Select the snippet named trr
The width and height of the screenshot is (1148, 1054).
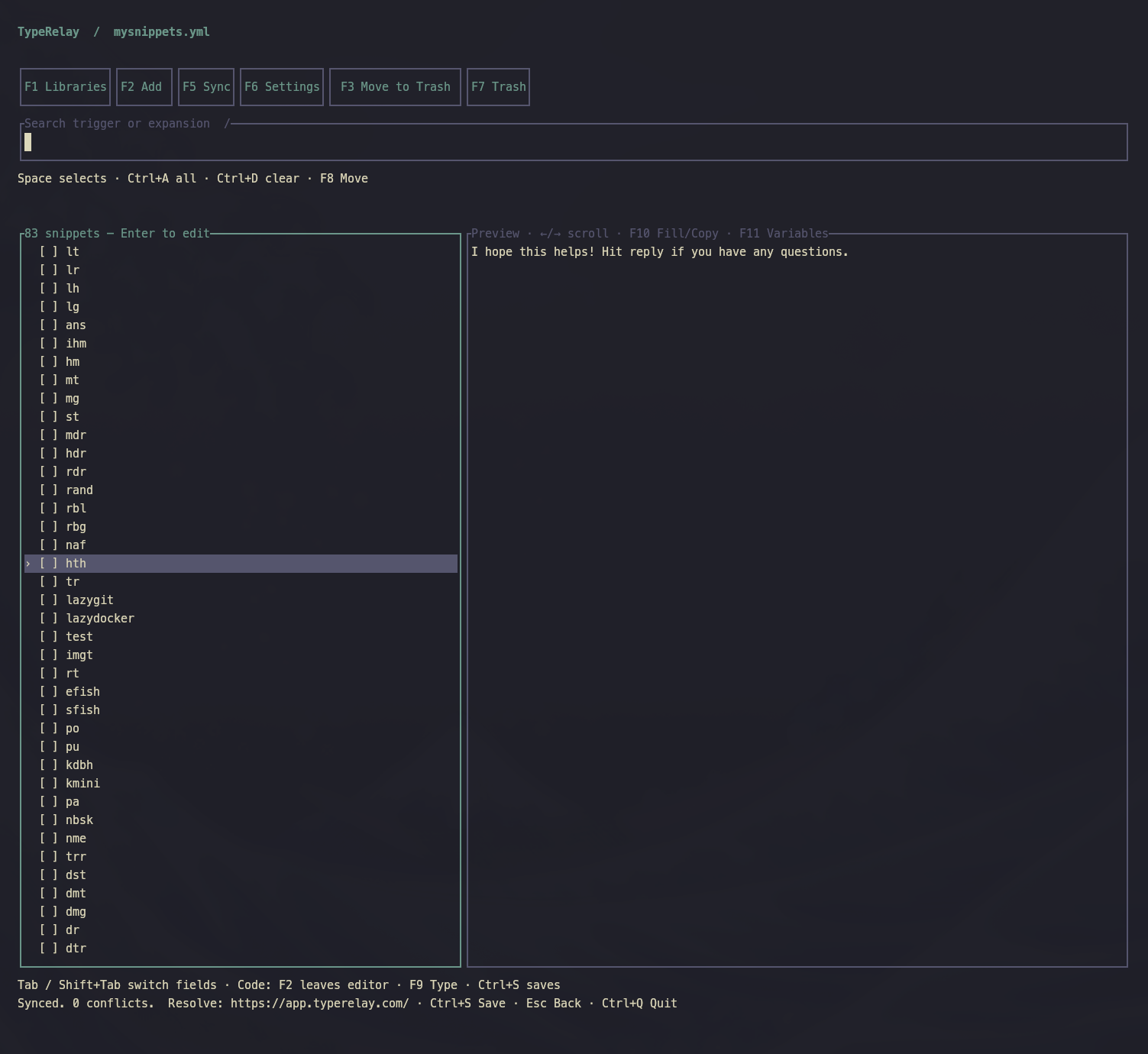[241, 857]
